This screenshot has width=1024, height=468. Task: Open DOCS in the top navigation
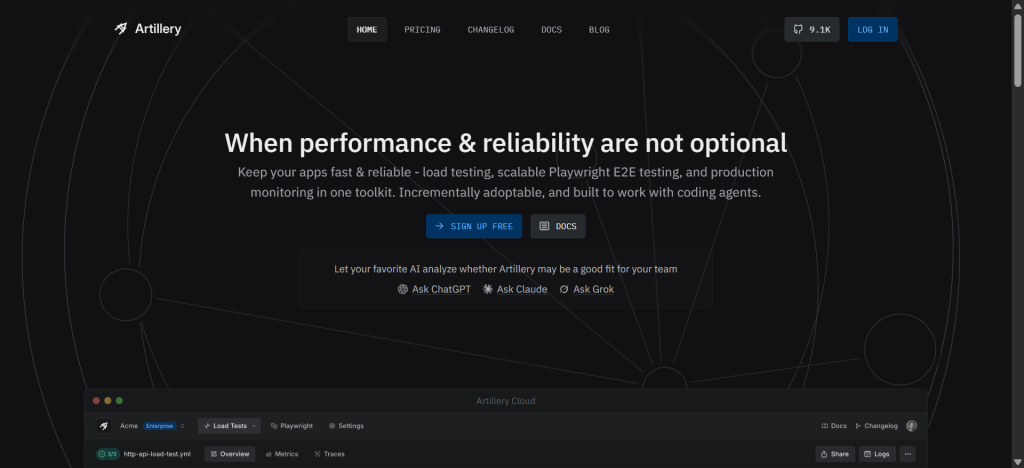551,29
